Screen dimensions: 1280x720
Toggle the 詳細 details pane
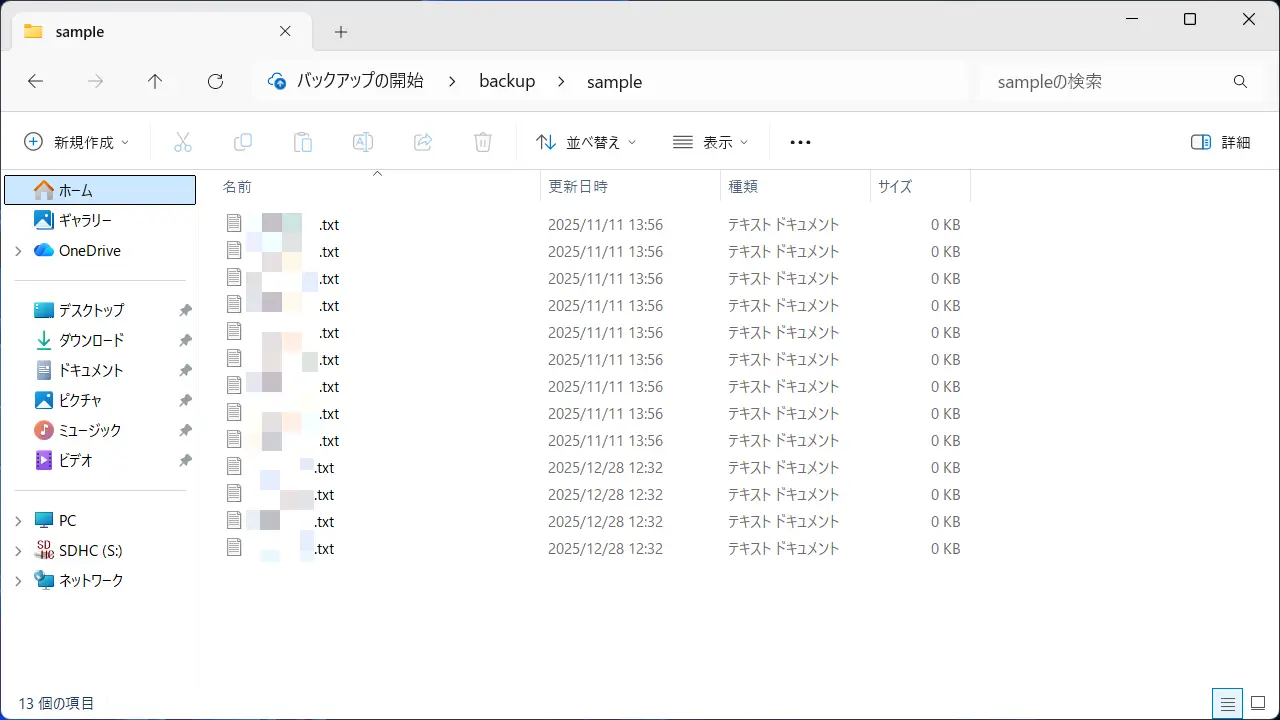point(1219,142)
